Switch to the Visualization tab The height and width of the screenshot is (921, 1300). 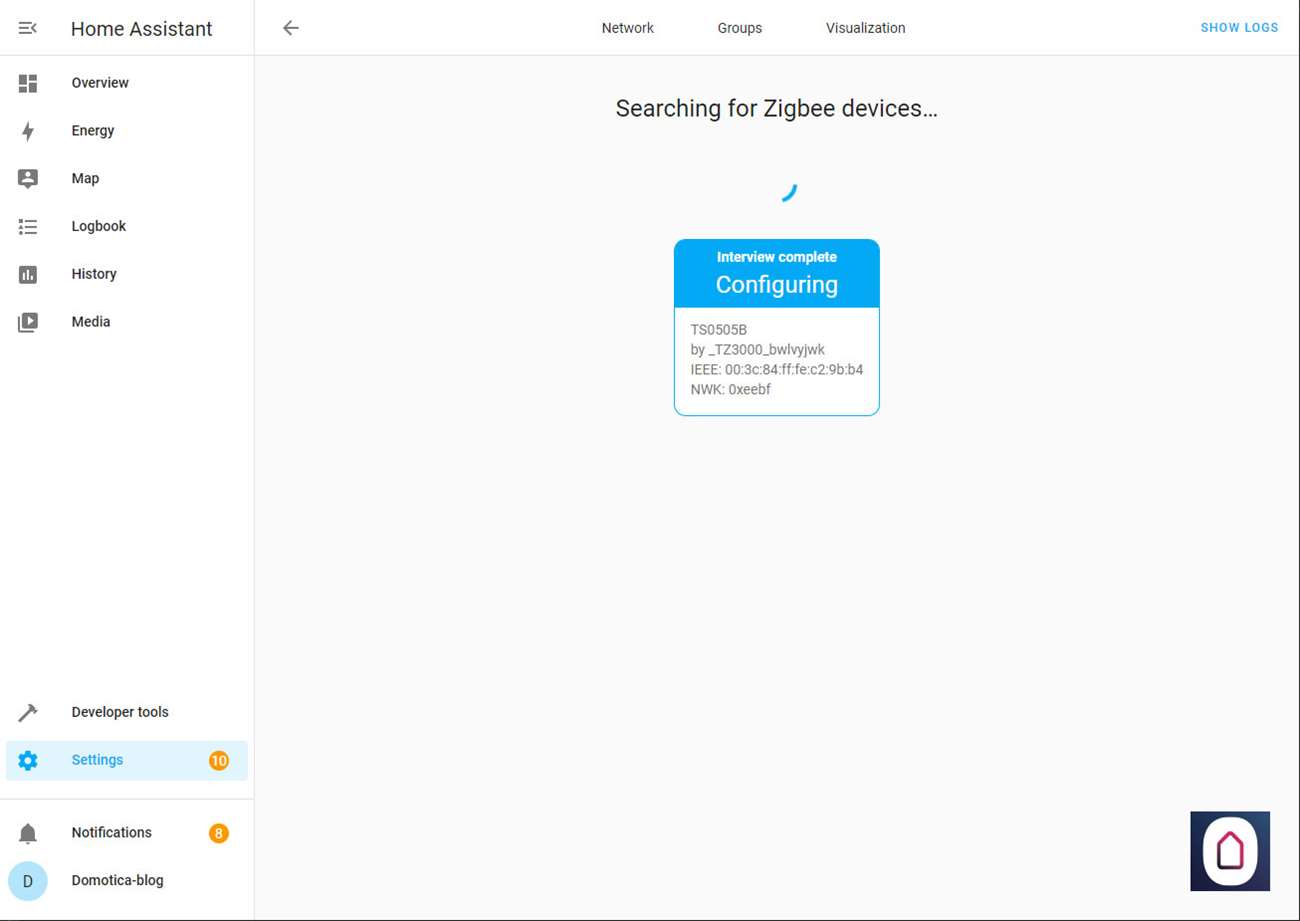[x=866, y=28]
